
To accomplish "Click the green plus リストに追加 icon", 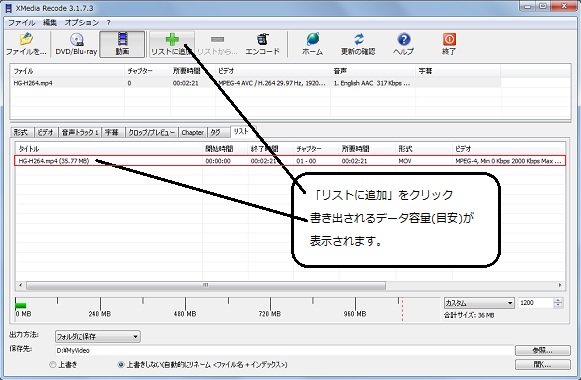I will [172, 44].
